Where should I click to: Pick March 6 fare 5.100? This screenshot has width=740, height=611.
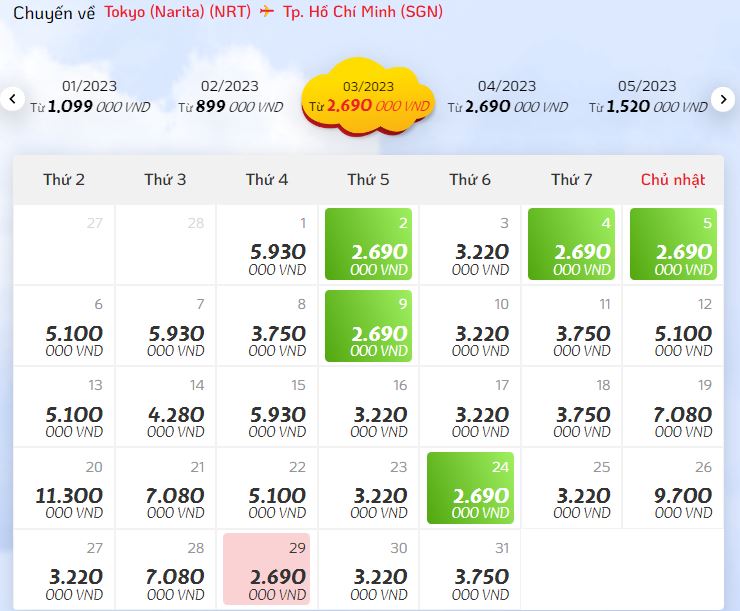64,326
